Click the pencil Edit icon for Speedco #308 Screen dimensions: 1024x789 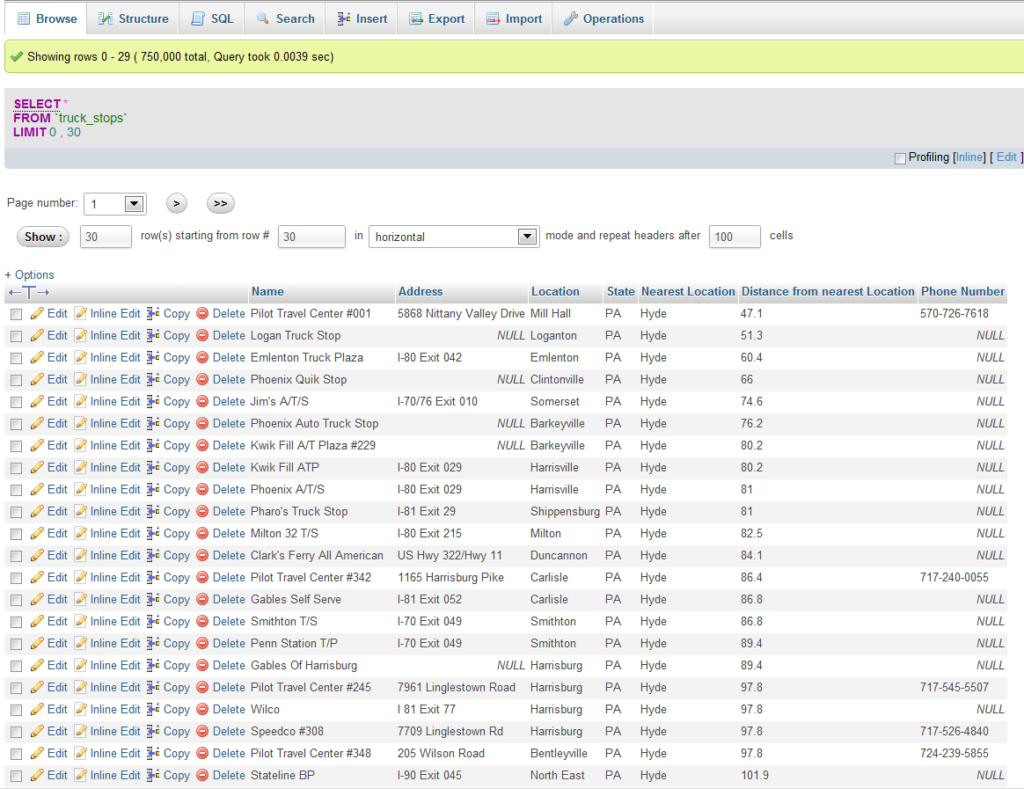(37, 732)
